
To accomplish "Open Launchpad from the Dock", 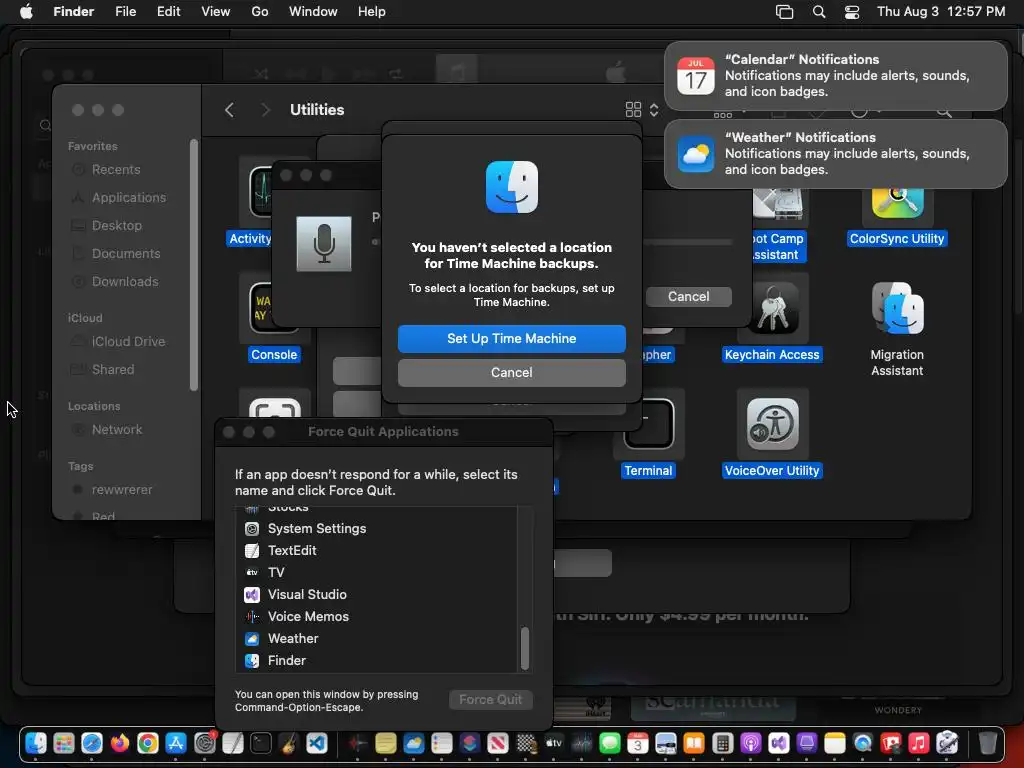I will (x=64, y=743).
